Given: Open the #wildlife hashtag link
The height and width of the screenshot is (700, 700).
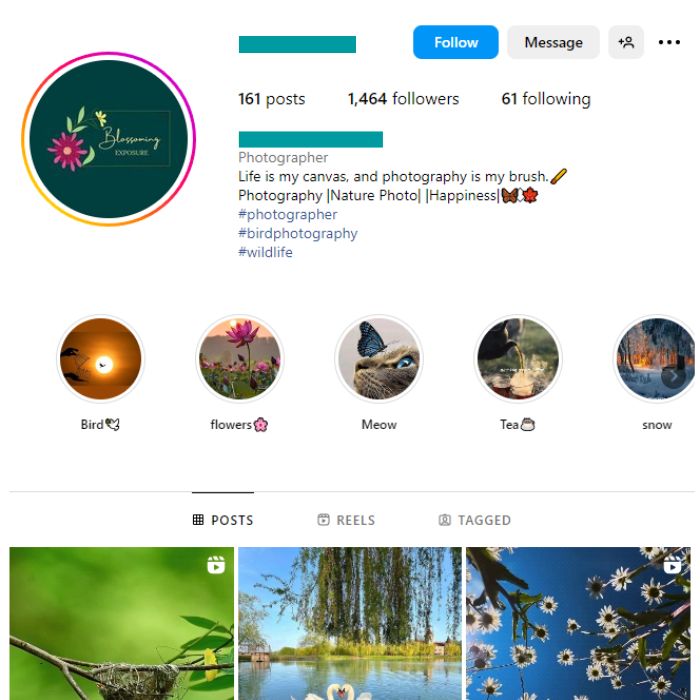Looking at the screenshot, I should pos(265,252).
